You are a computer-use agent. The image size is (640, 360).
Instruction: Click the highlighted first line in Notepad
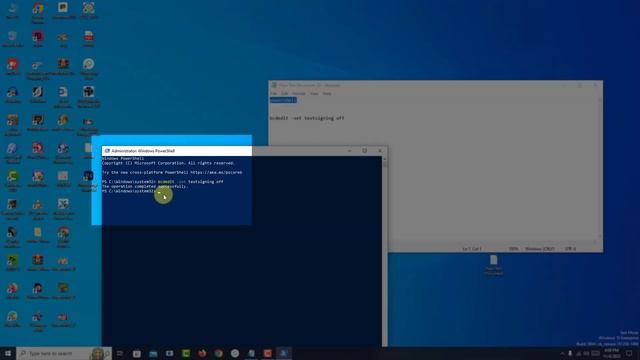pos(283,100)
